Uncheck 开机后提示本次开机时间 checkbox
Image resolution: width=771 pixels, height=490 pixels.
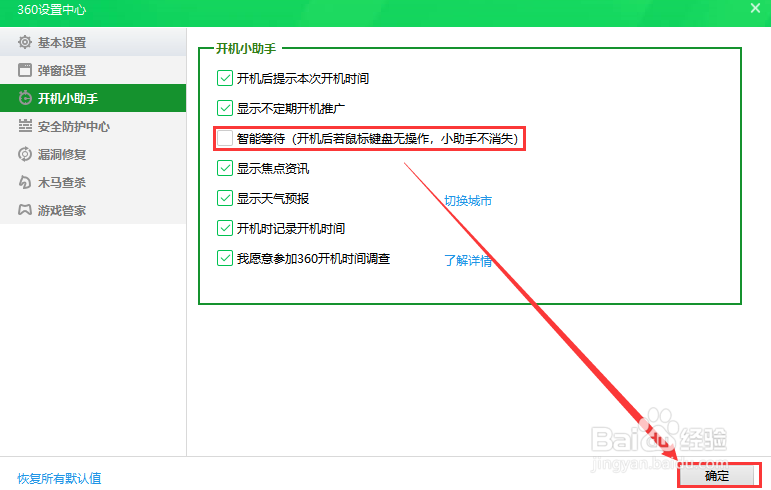(225, 78)
